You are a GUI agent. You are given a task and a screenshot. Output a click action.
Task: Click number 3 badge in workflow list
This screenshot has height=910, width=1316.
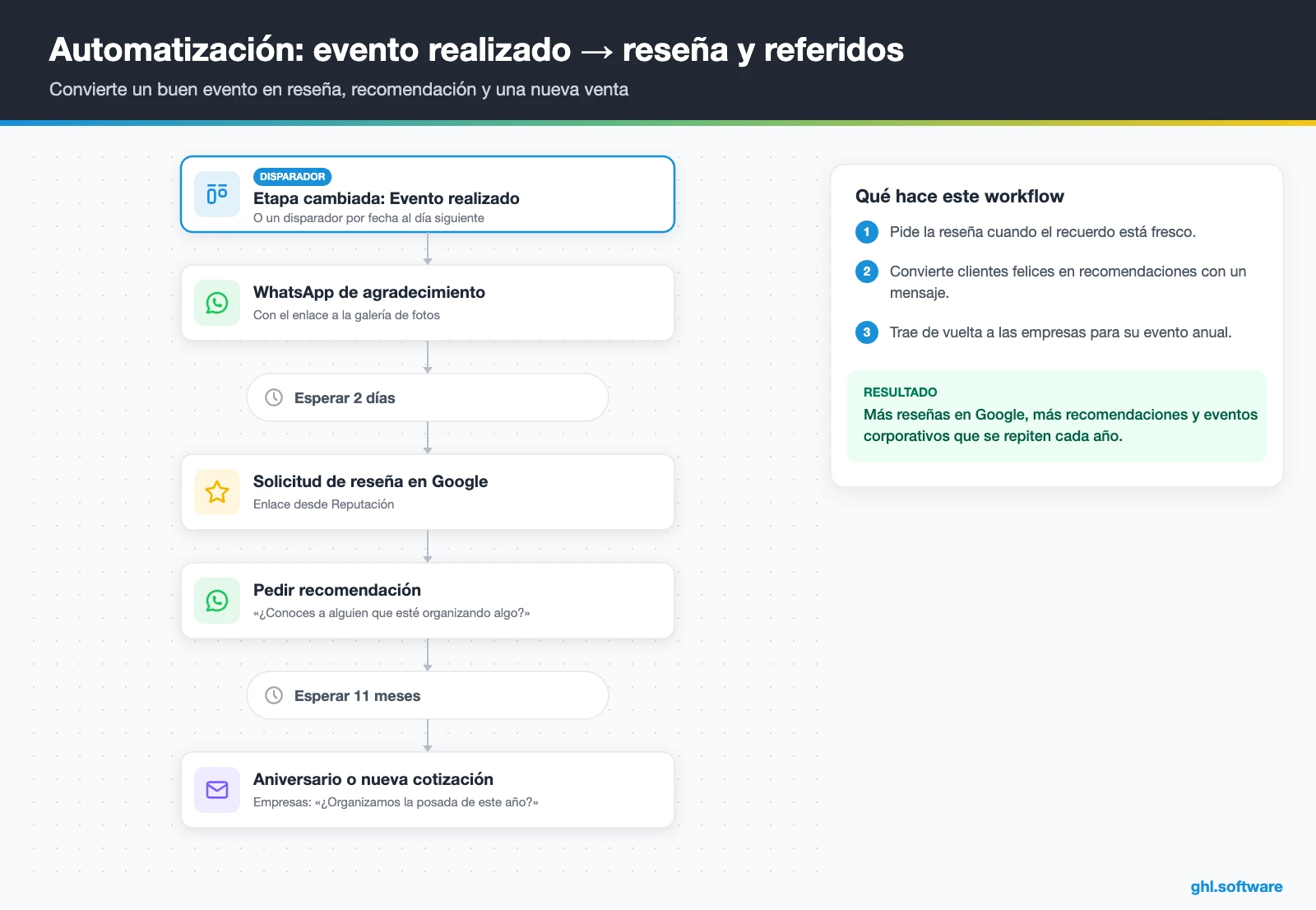click(867, 332)
